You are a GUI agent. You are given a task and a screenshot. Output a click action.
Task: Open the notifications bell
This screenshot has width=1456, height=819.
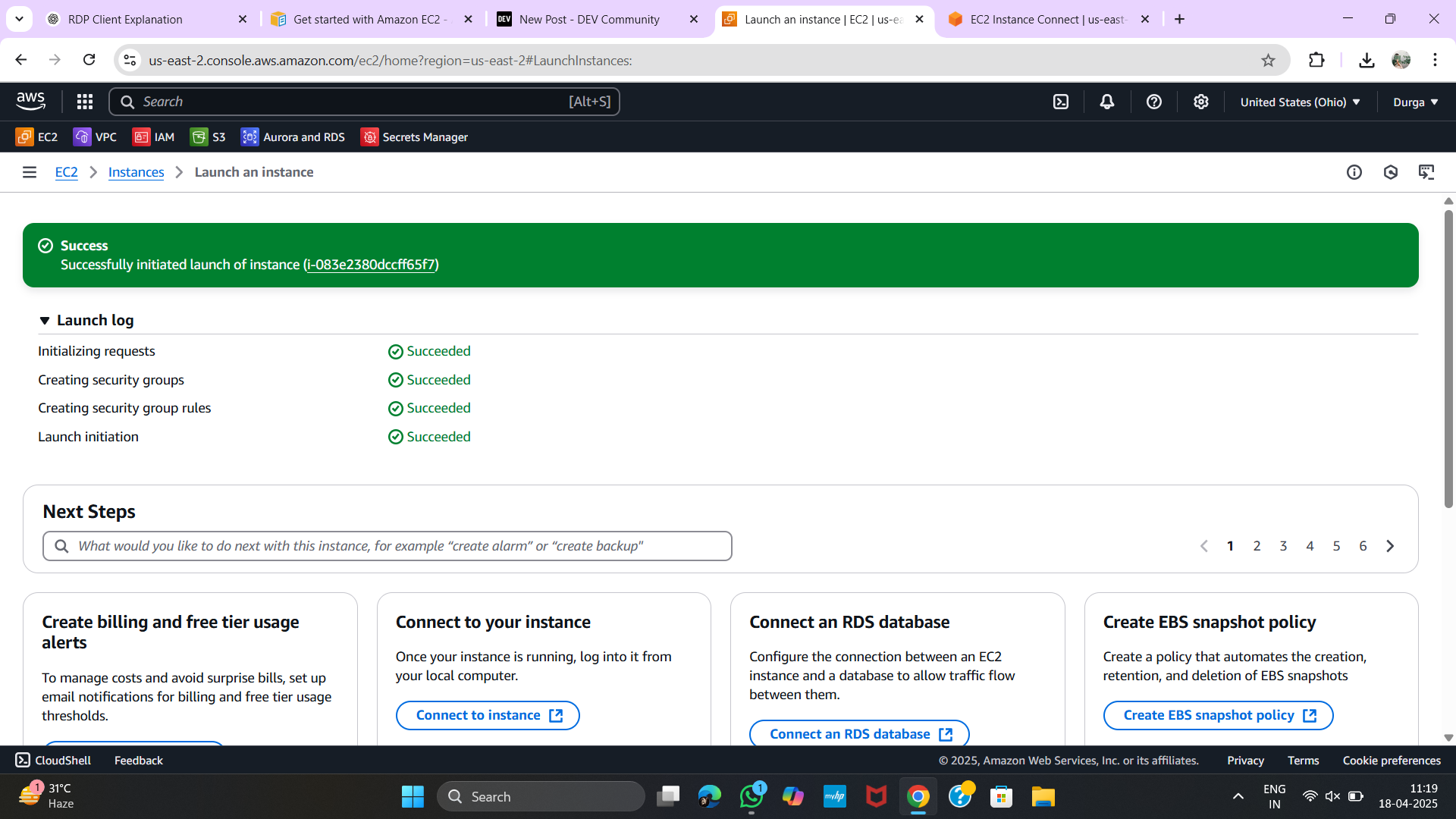pos(1107,102)
